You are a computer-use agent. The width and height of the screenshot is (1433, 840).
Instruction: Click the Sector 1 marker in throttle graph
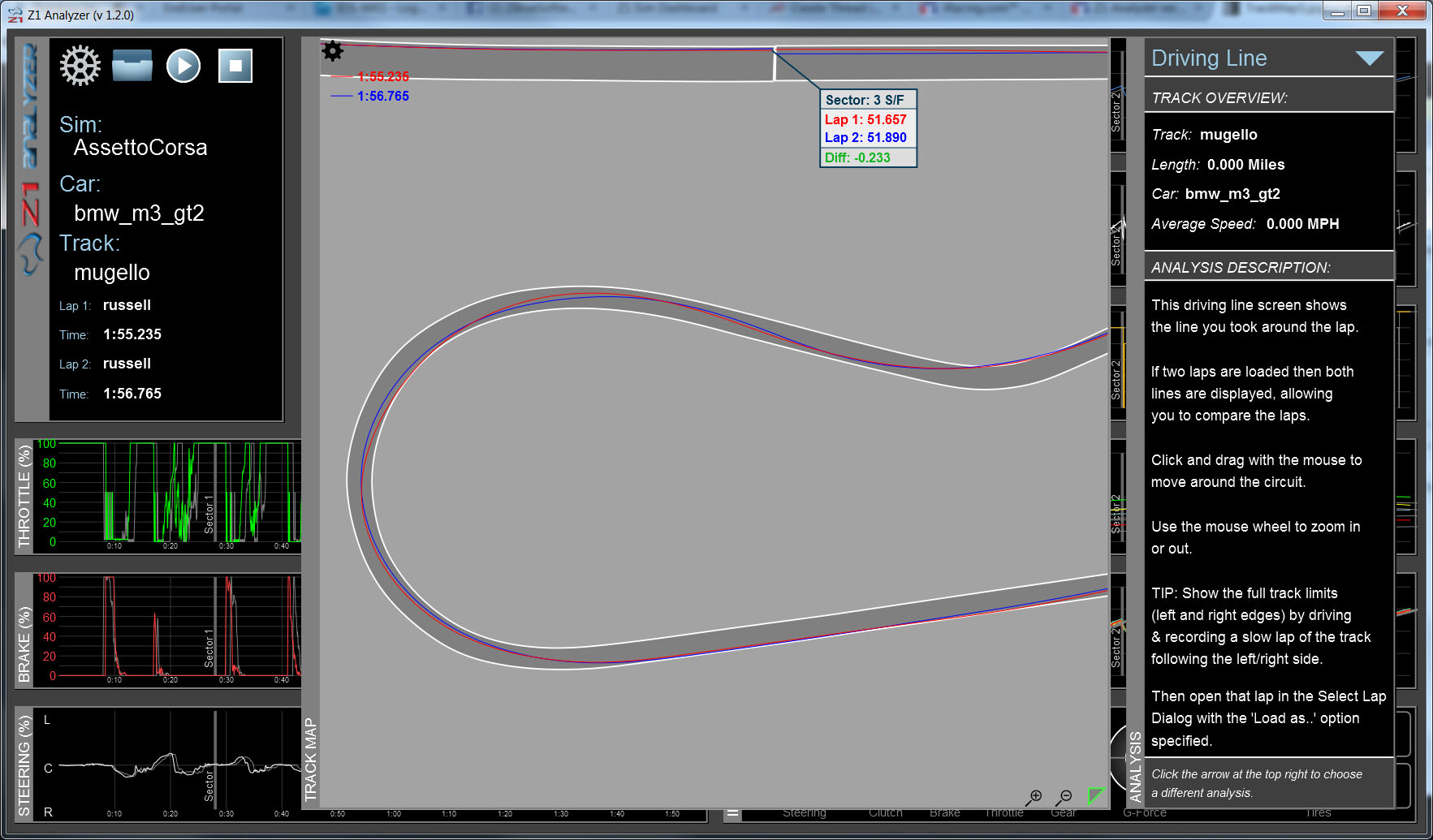[209, 513]
